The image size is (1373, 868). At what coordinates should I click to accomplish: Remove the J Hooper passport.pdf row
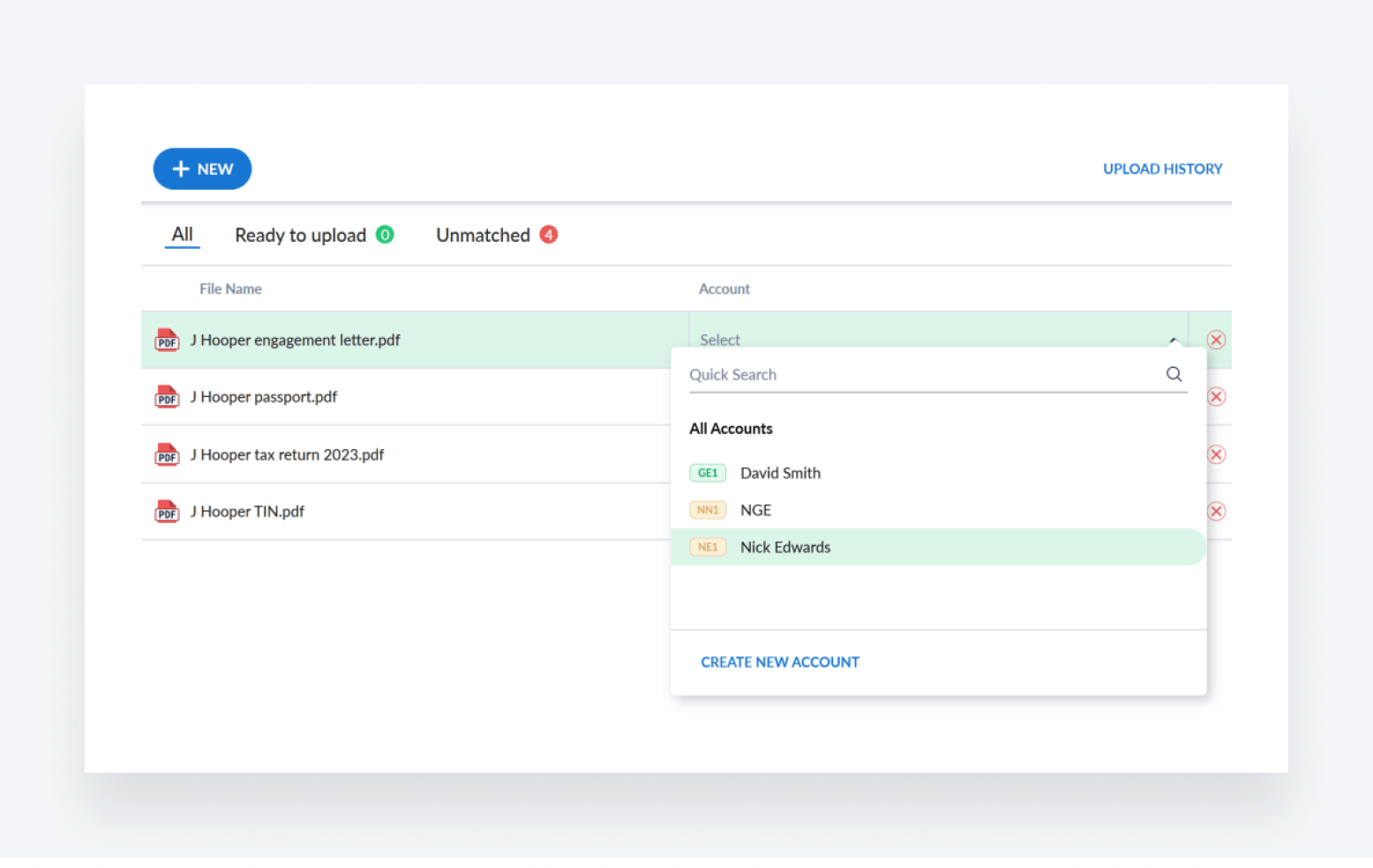pos(1216,397)
